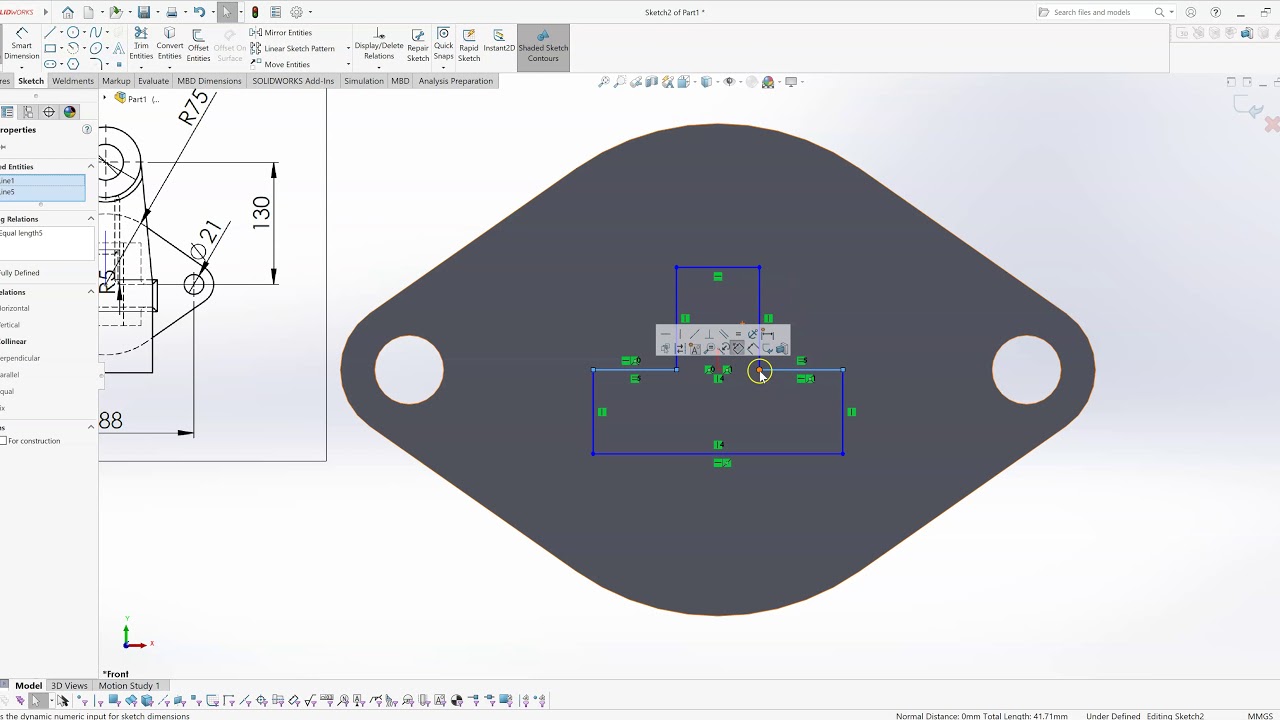Image resolution: width=1280 pixels, height=720 pixels.
Task: Select the Circle sketch tool
Action: 73,32
